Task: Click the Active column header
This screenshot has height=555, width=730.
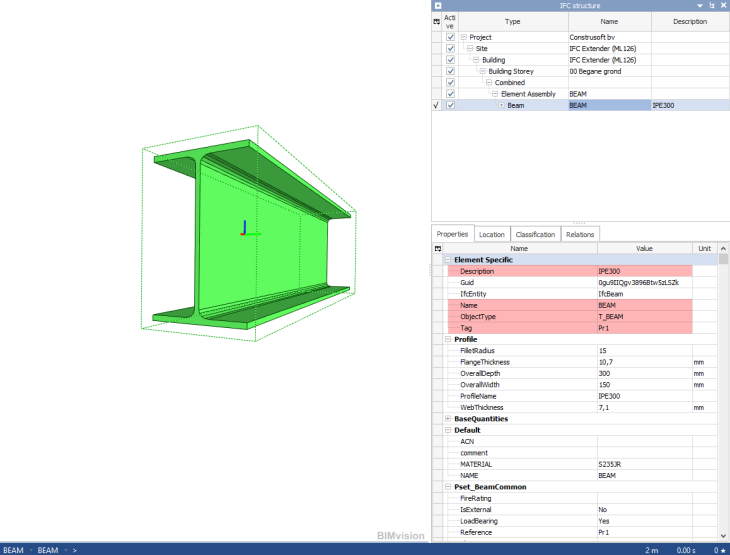Action: 449,21
